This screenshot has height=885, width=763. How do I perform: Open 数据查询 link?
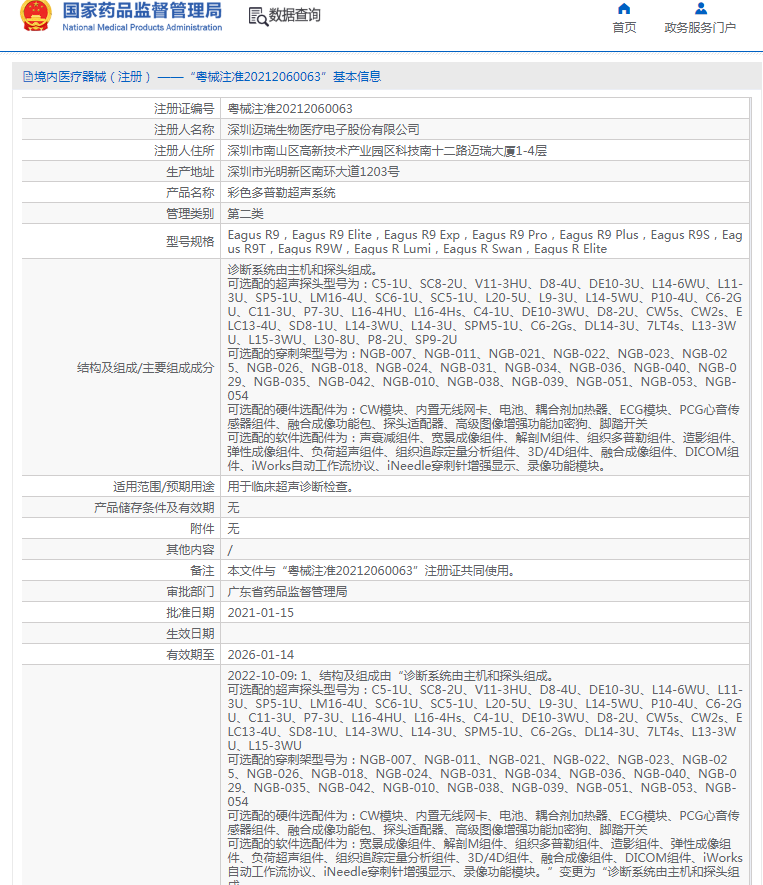point(295,15)
